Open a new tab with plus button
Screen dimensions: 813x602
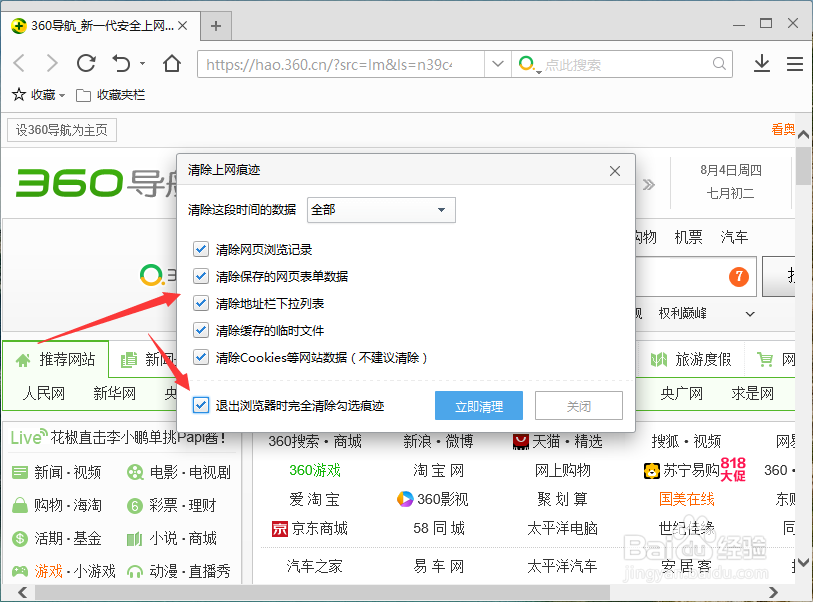click(216, 25)
